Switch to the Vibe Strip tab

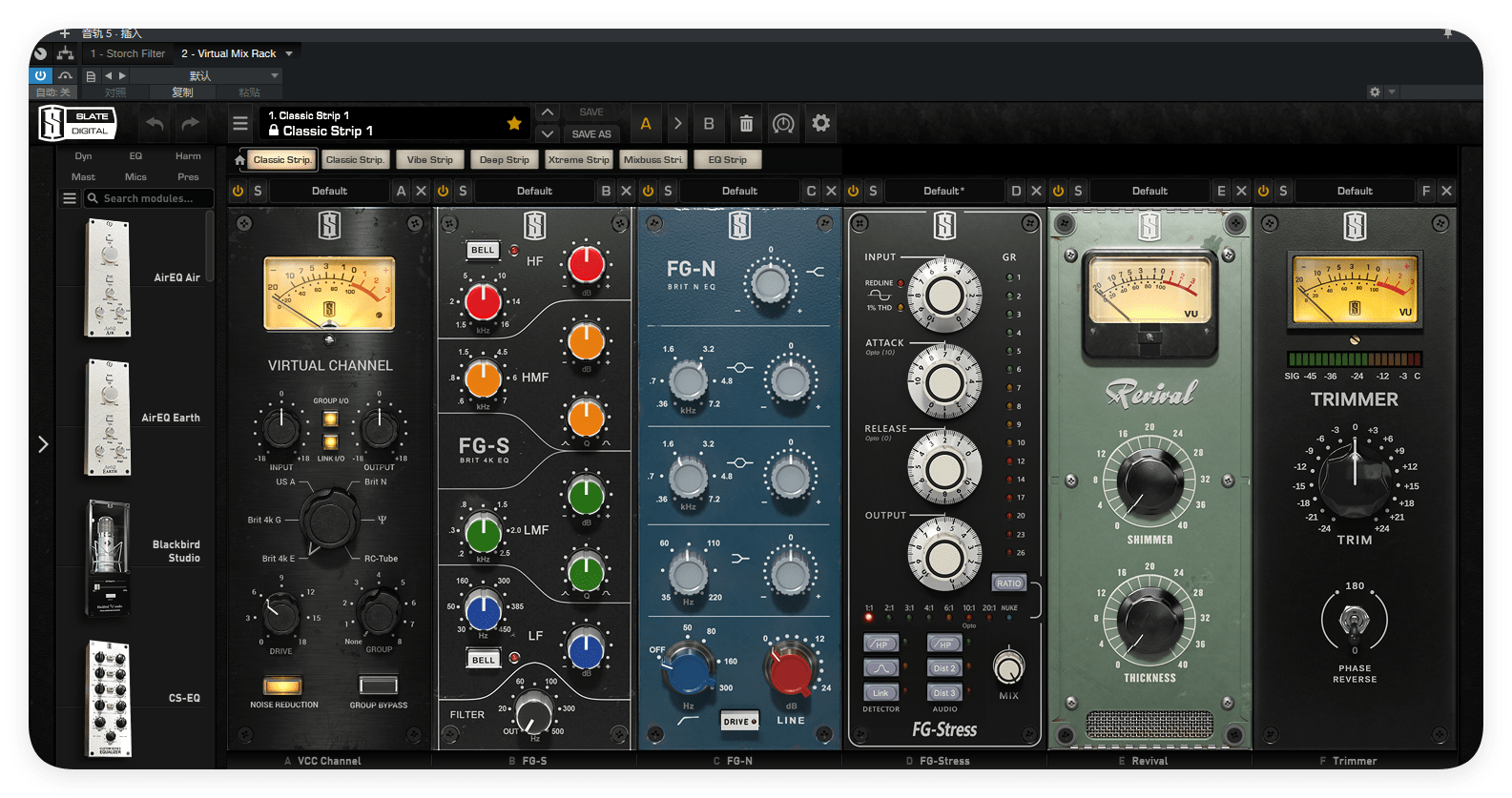tap(430, 160)
